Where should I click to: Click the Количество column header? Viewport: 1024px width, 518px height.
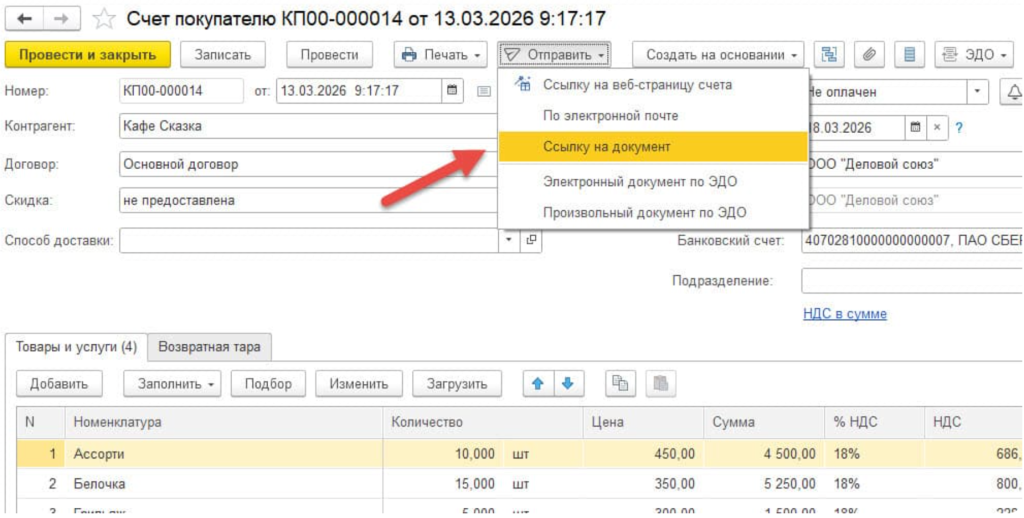coord(483,423)
